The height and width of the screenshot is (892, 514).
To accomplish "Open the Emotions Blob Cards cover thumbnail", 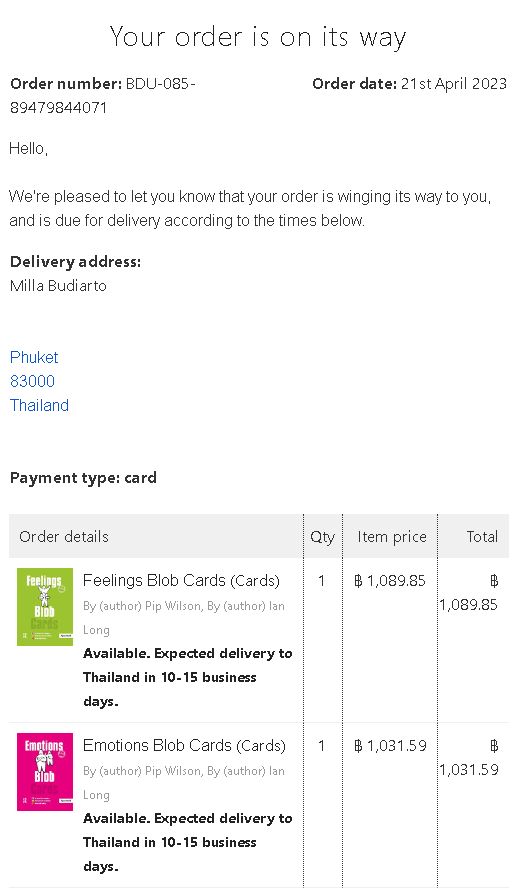I will coord(45,771).
